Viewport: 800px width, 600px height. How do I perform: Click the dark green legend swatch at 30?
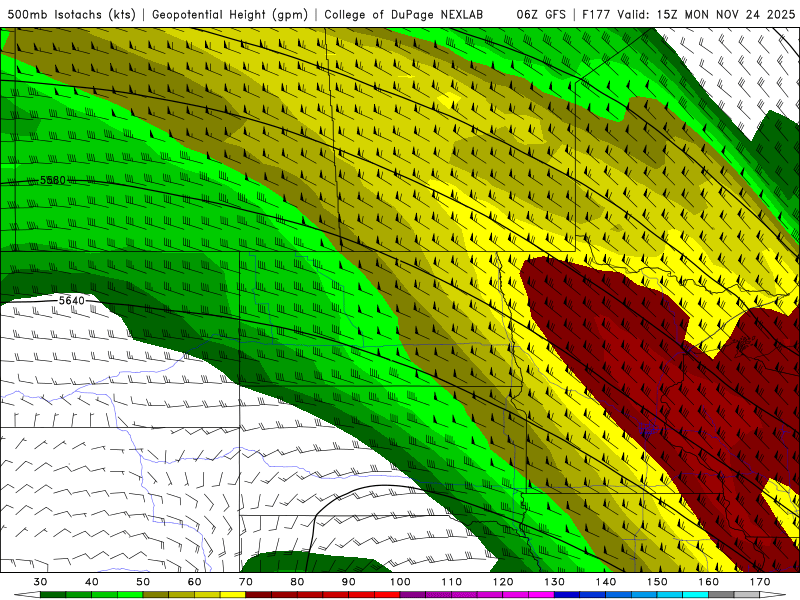click(53, 595)
